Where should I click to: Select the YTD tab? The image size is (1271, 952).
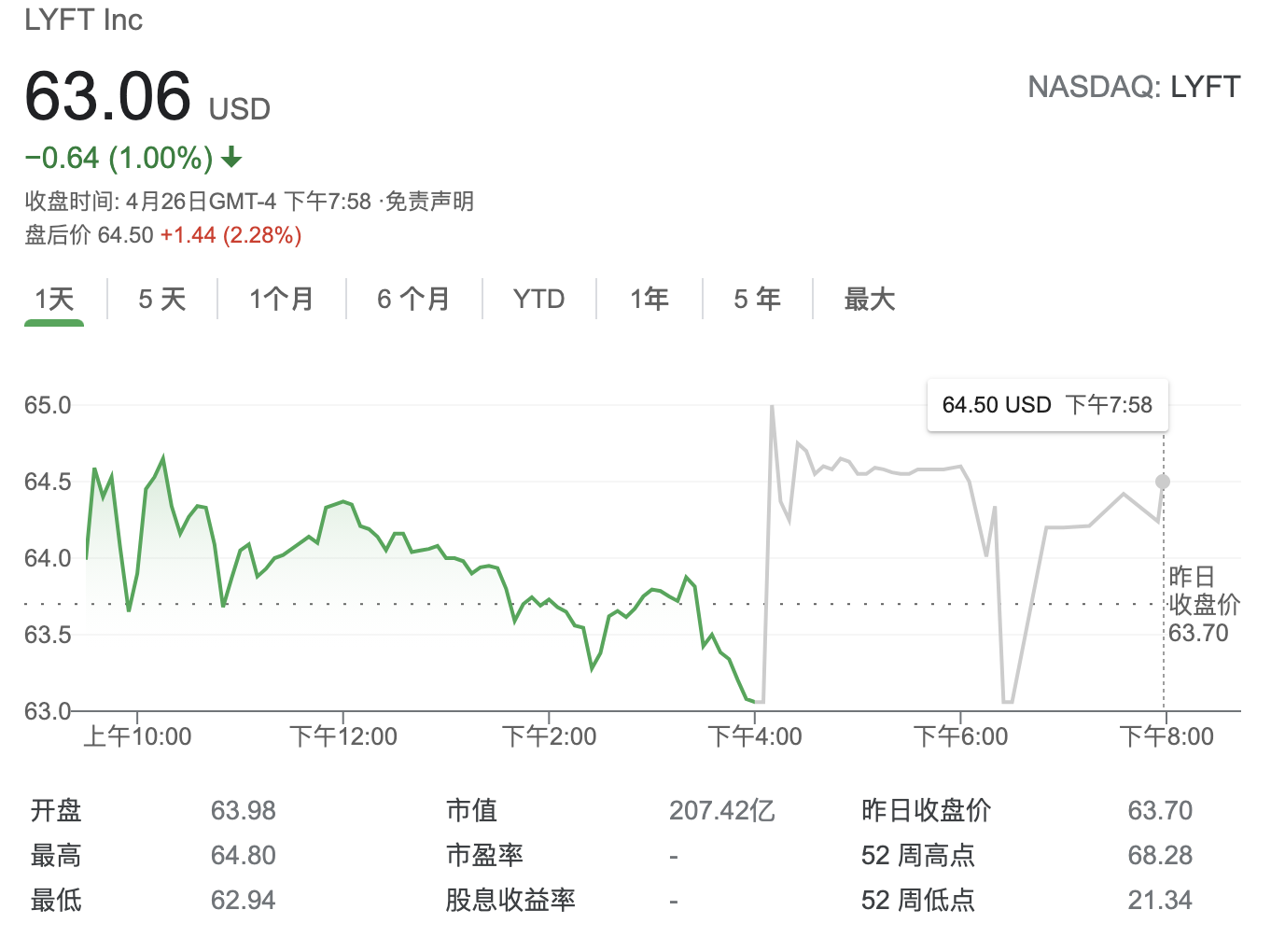538,300
